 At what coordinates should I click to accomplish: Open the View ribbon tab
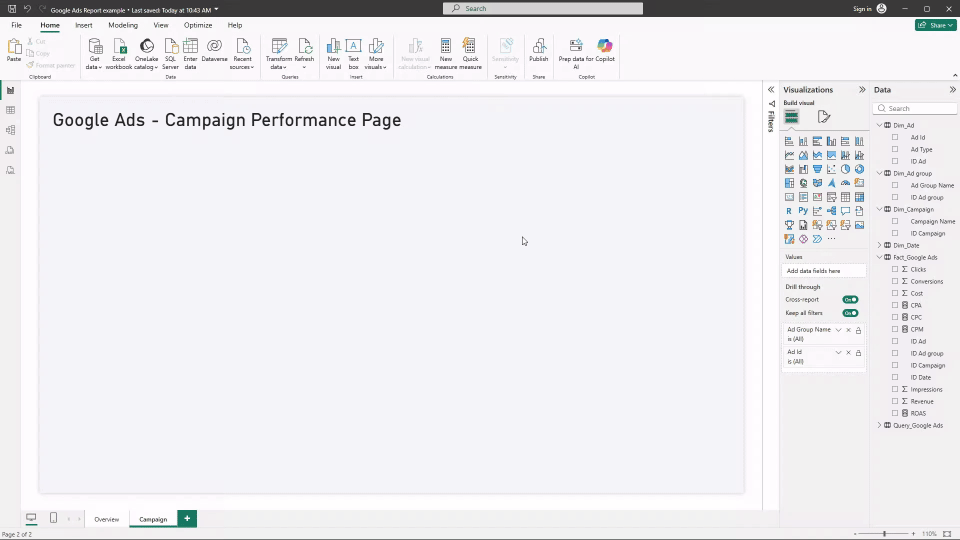coord(161,25)
